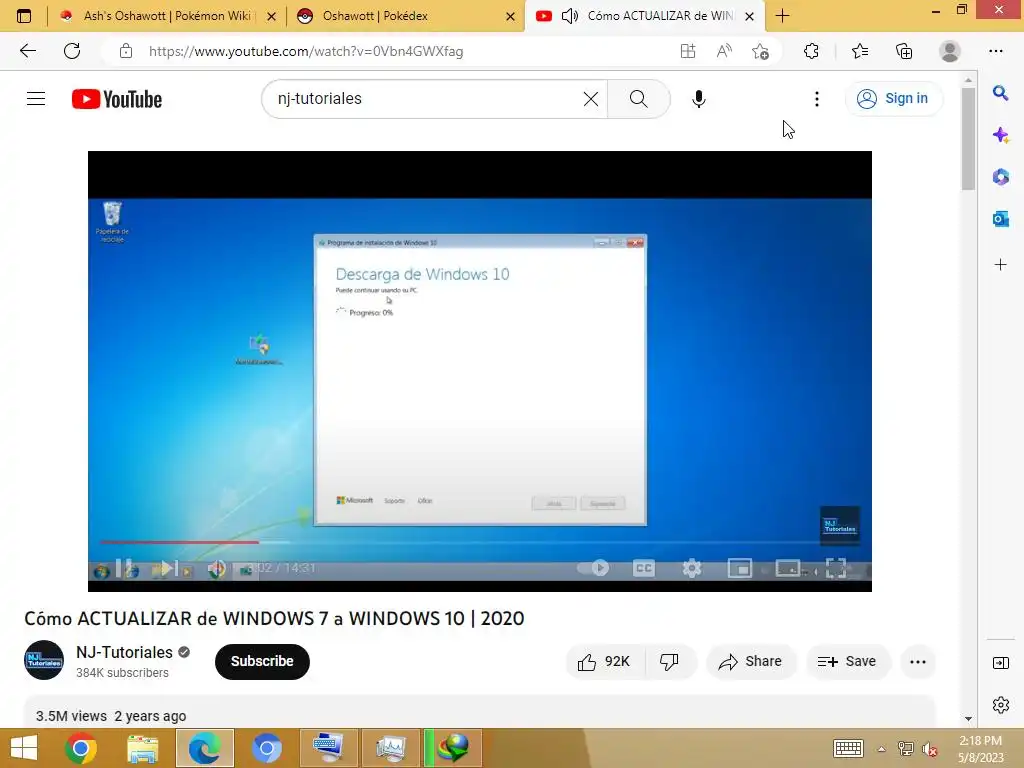Click the page scroll down arrow
1024x768 pixels.
tap(968, 718)
